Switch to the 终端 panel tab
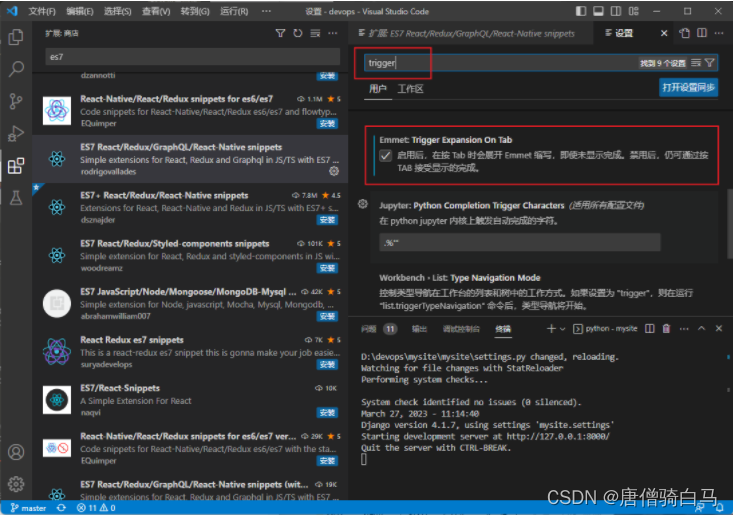This screenshot has height=517, width=733. (x=503, y=329)
